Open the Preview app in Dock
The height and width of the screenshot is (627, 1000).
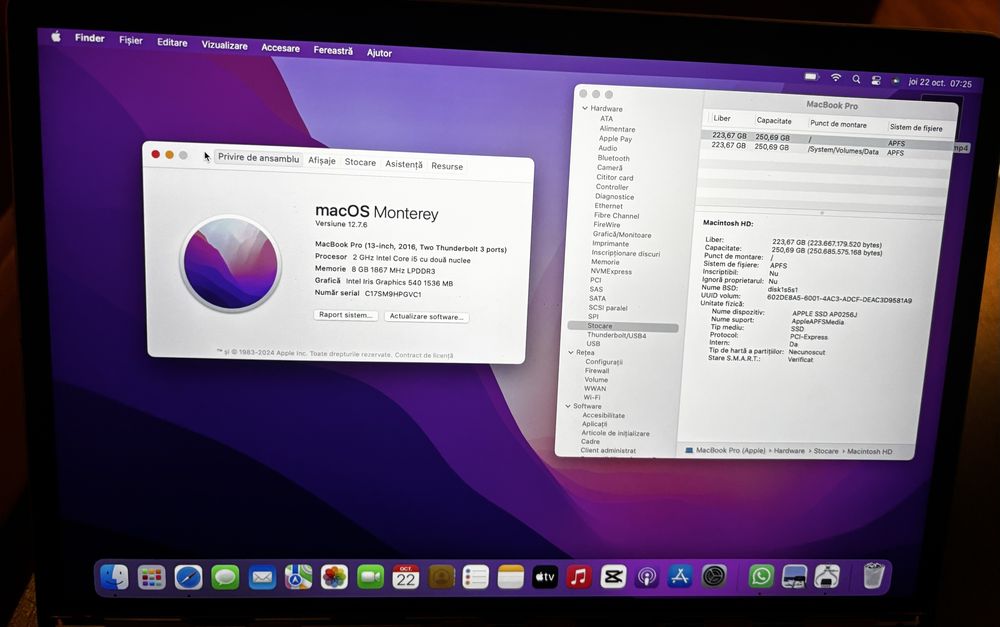pyautogui.click(x=794, y=577)
